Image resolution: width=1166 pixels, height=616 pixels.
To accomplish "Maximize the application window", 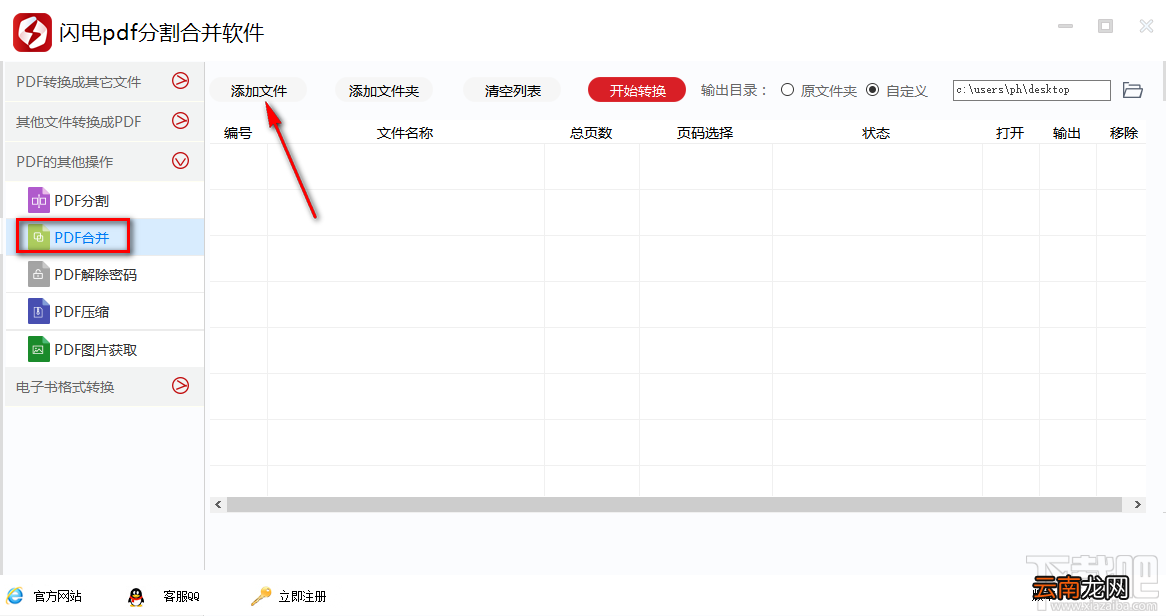I will pos(1106,26).
